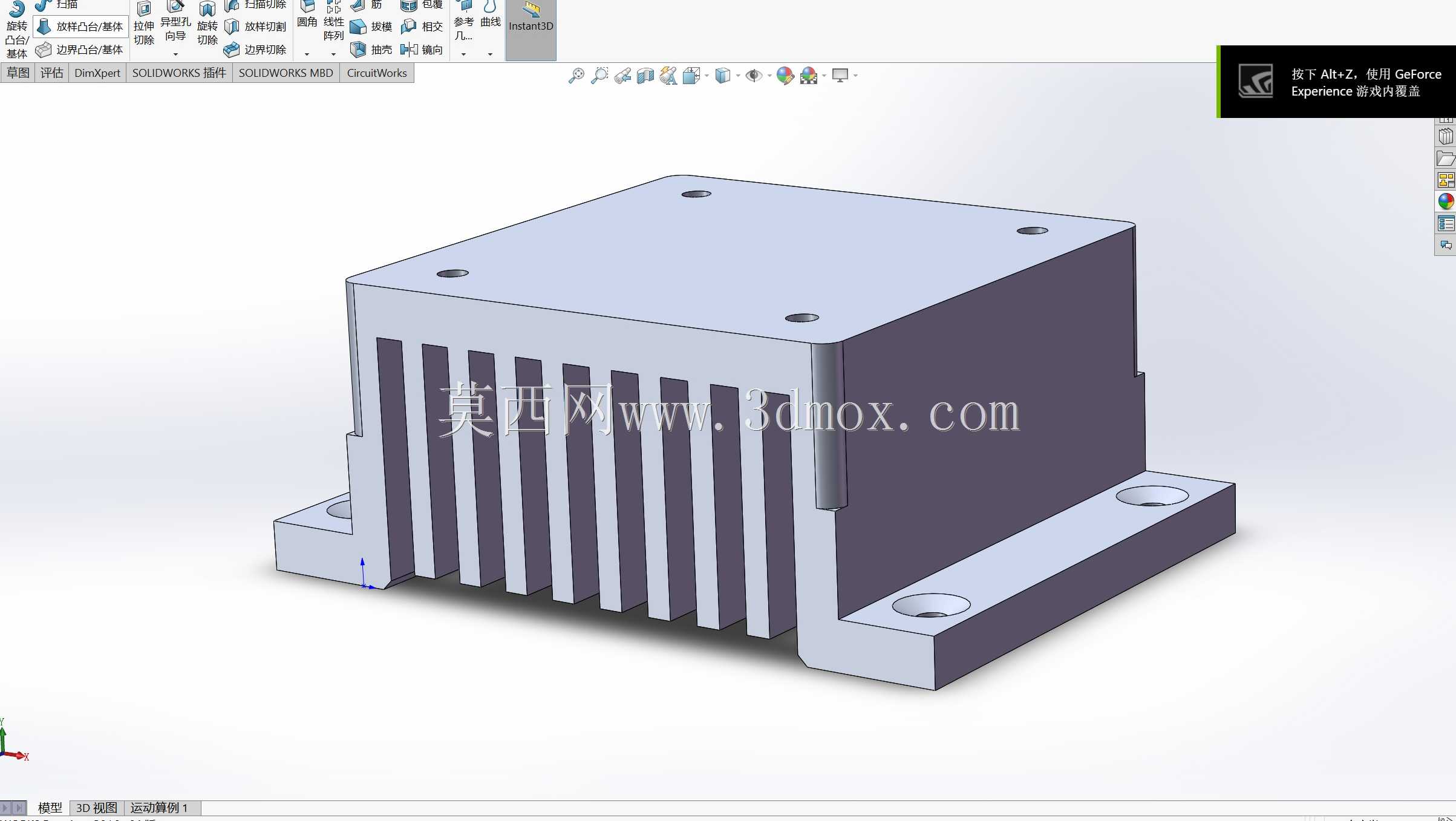Click Previous View icon

pos(622,76)
